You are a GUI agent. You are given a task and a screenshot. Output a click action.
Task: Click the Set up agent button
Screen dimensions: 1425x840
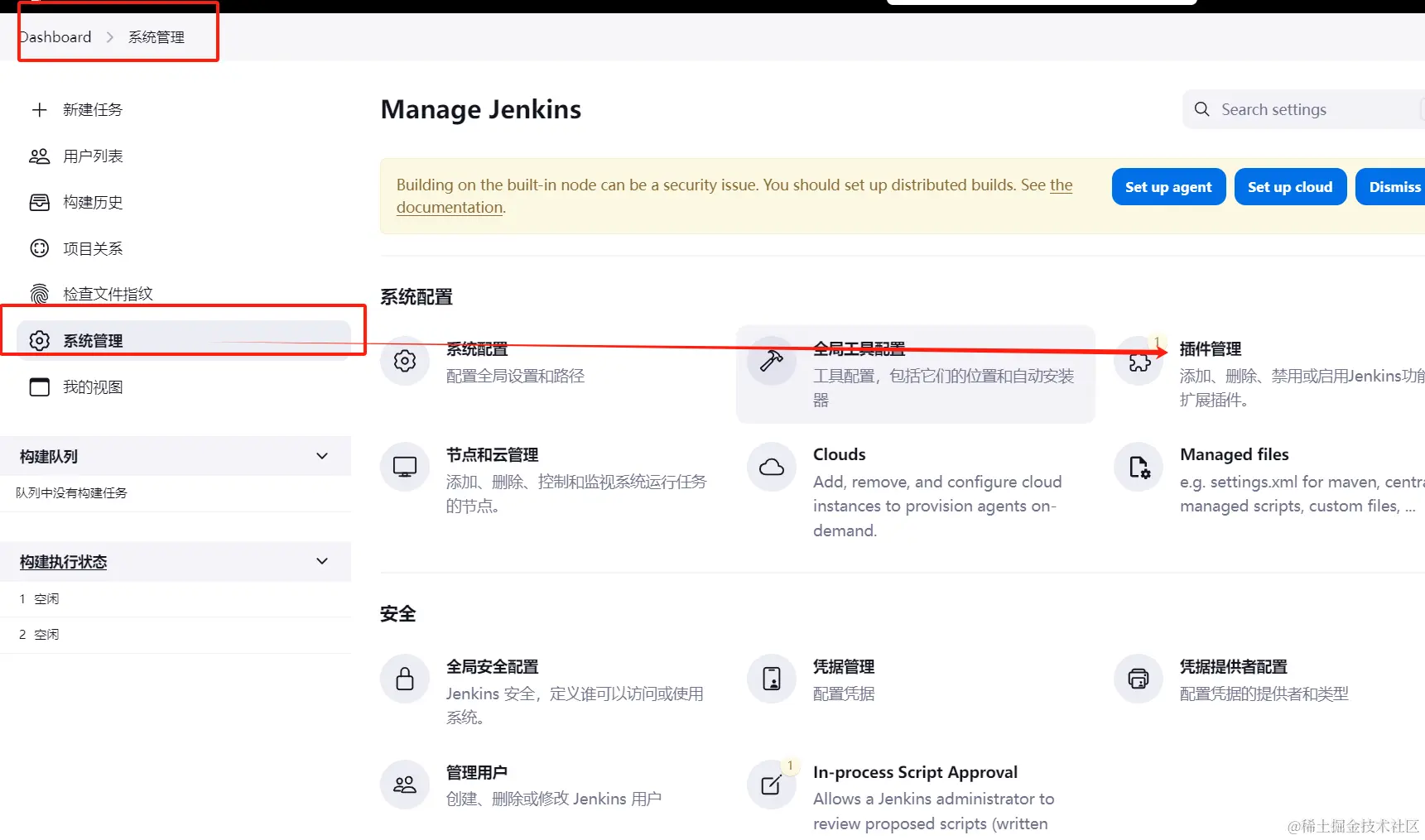(x=1168, y=187)
